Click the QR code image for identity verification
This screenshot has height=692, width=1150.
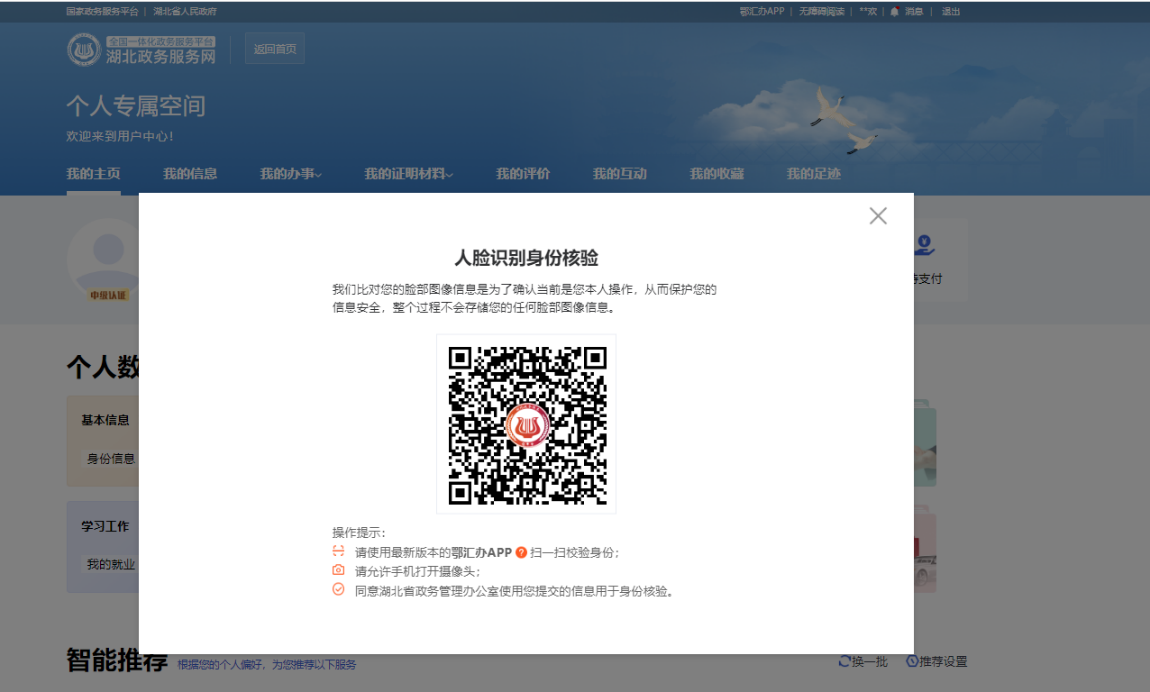tap(527, 424)
